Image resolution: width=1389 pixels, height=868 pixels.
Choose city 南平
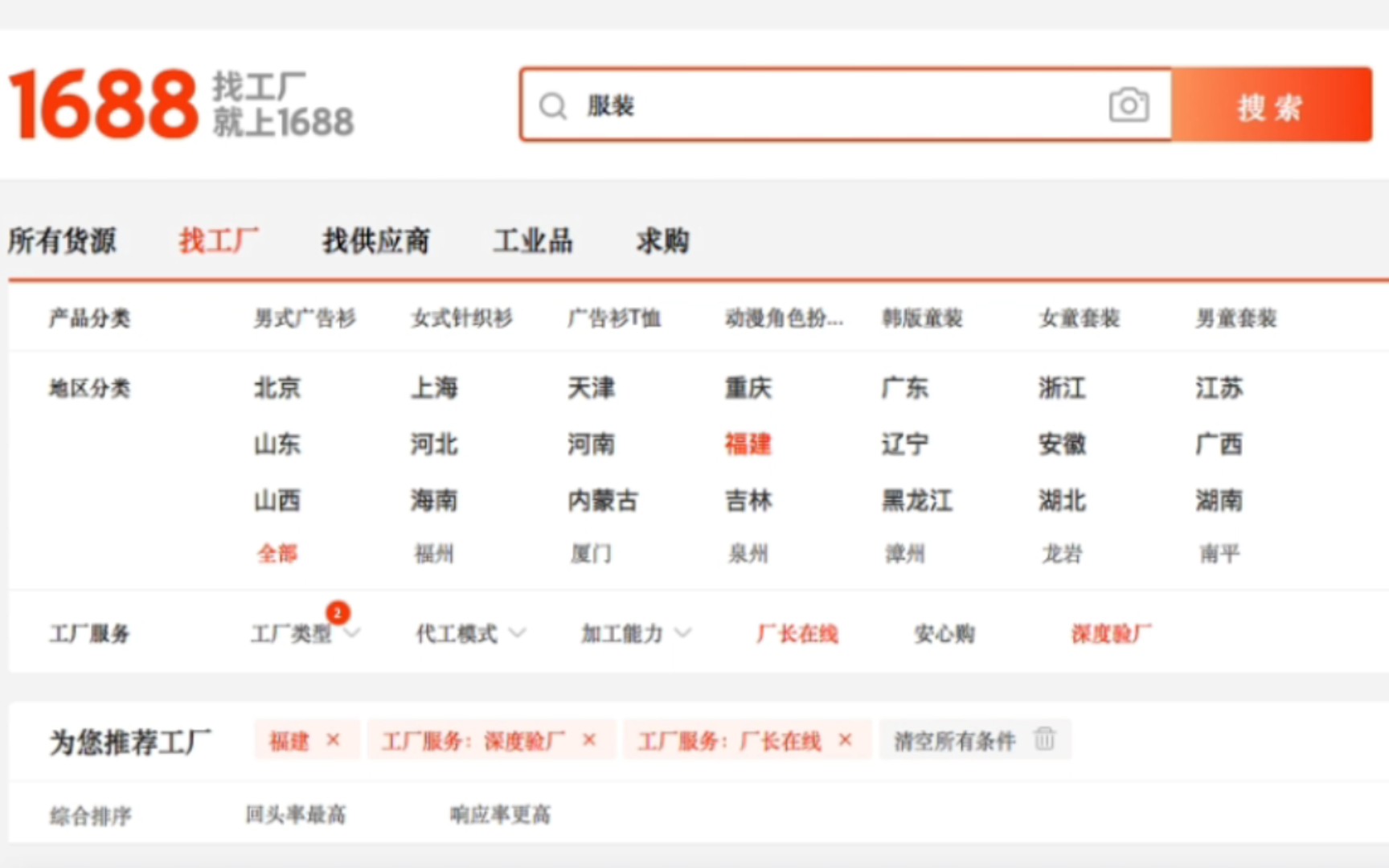click(1219, 554)
